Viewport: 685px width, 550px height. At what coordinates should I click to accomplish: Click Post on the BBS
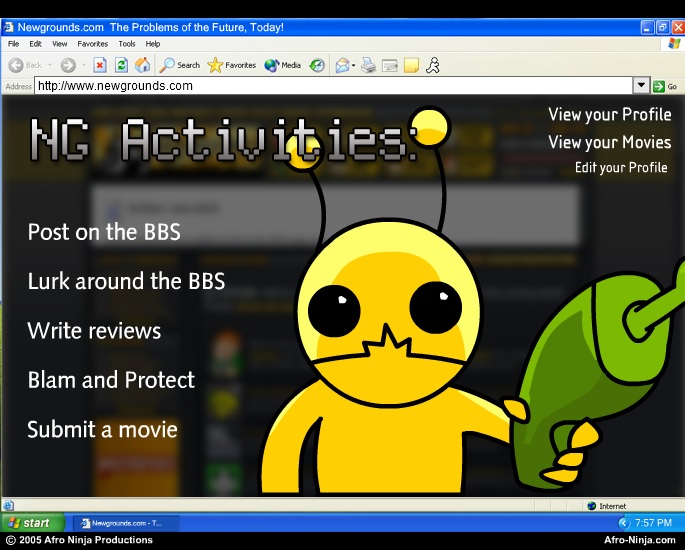[x=104, y=232]
